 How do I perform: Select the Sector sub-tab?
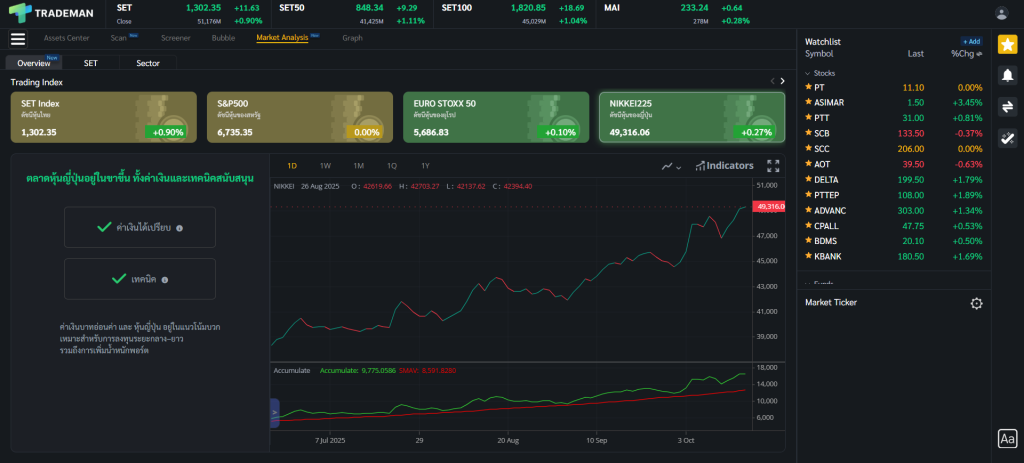147,63
